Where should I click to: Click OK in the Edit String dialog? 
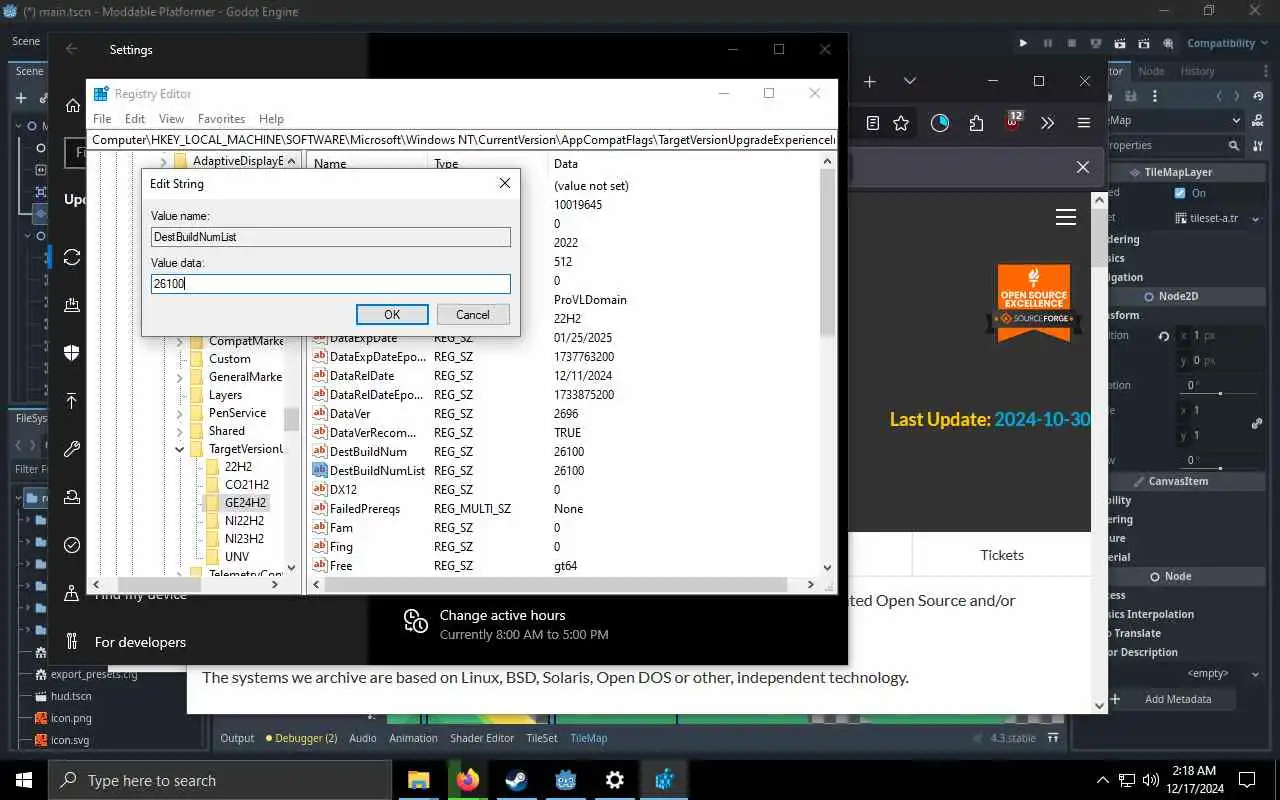click(x=392, y=314)
